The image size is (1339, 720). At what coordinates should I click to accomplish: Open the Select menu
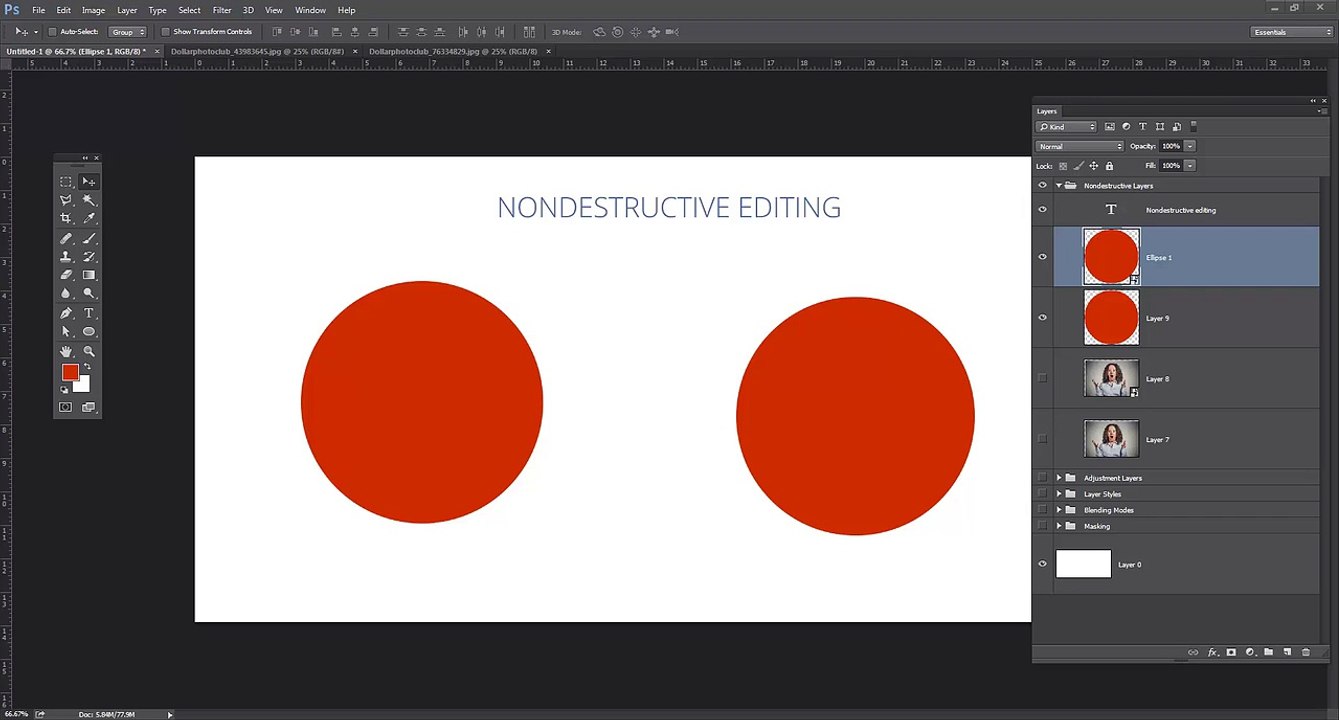(x=190, y=10)
